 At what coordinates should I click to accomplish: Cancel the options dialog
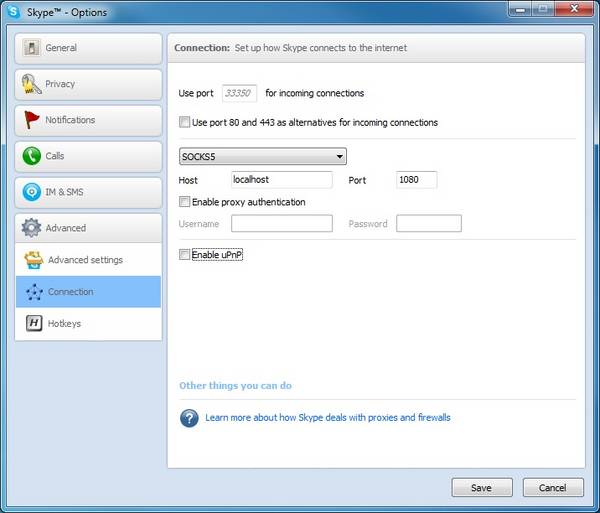tap(553, 487)
